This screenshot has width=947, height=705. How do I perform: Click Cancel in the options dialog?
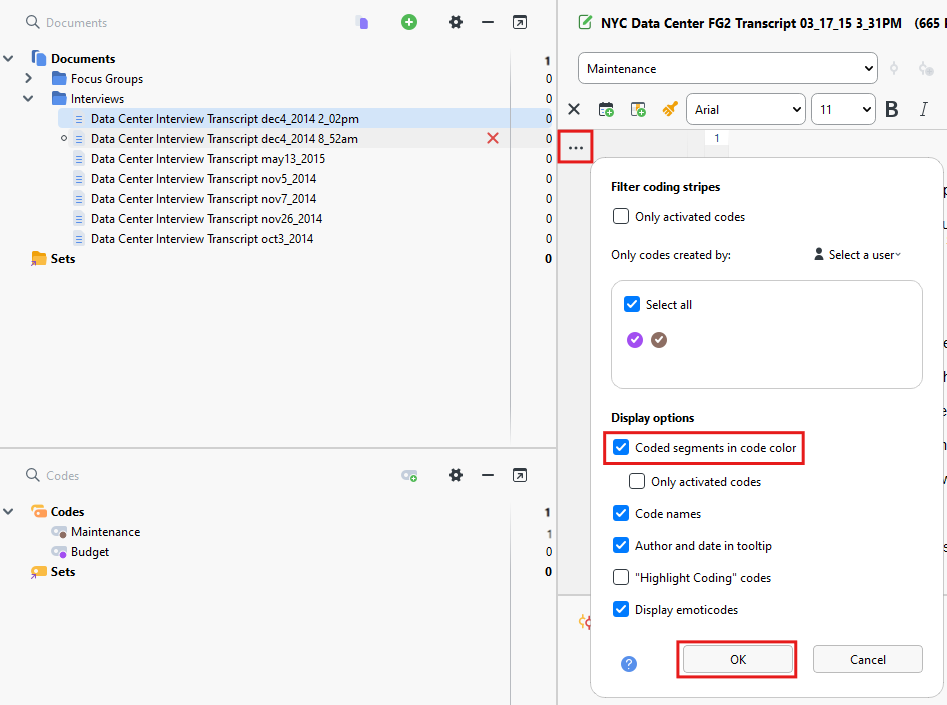(867, 659)
